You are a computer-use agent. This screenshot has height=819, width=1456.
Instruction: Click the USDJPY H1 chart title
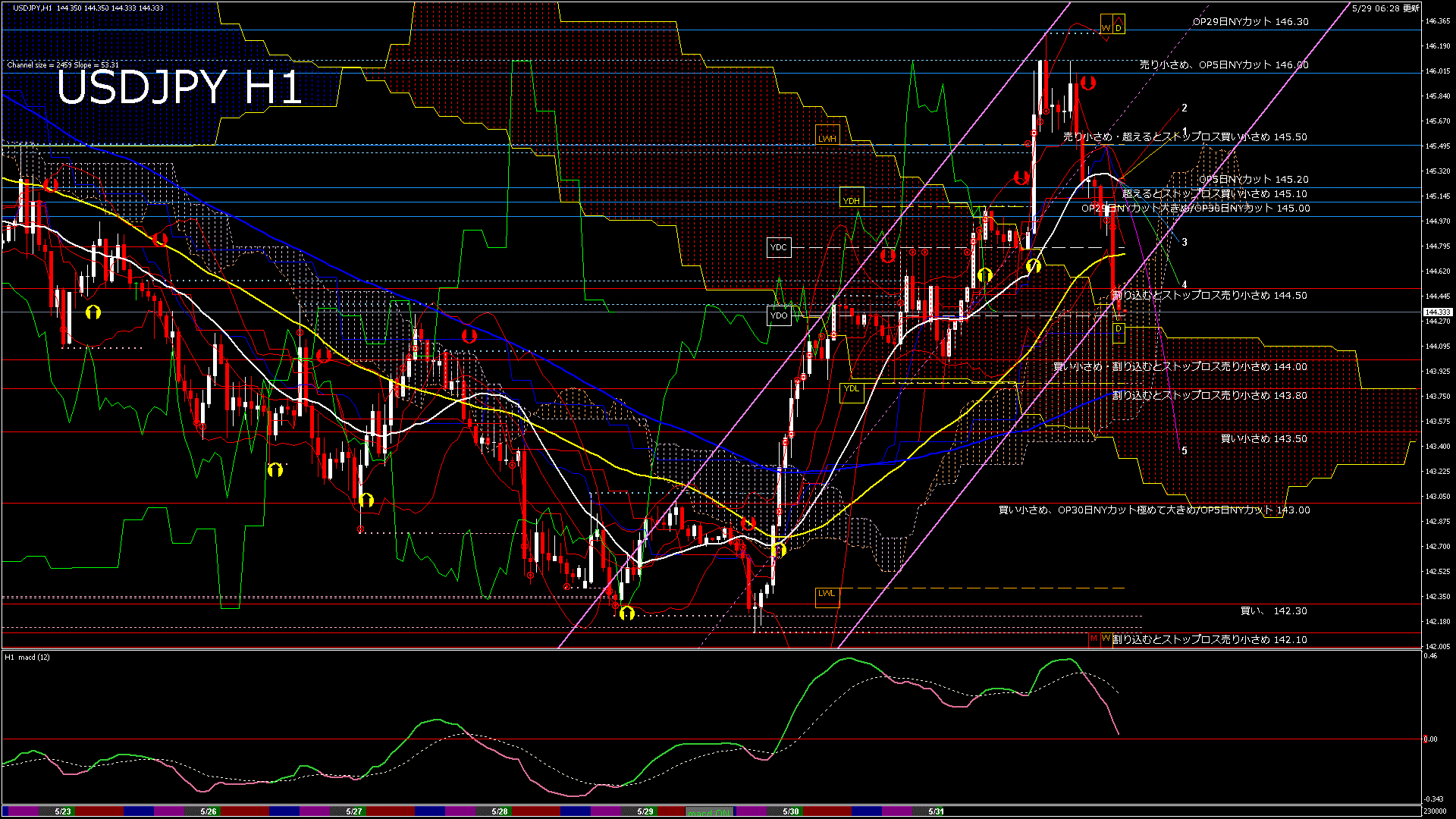[x=179, y=88]
